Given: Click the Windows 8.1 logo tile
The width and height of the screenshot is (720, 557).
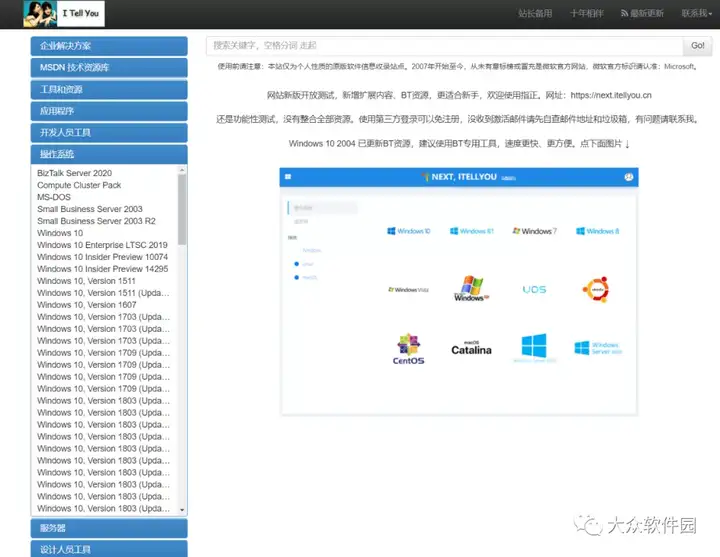Looking at the screenshot, I should coord(472,231).
